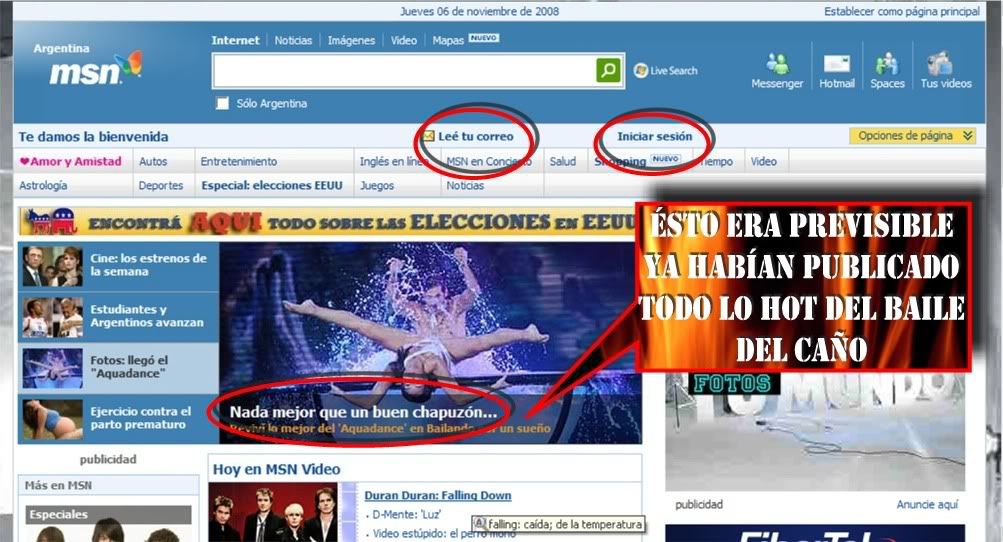Image resolution: width=1003 pixels, height=542 pixels.
Task: Open the Autos channel
Action: click(153, 161)
